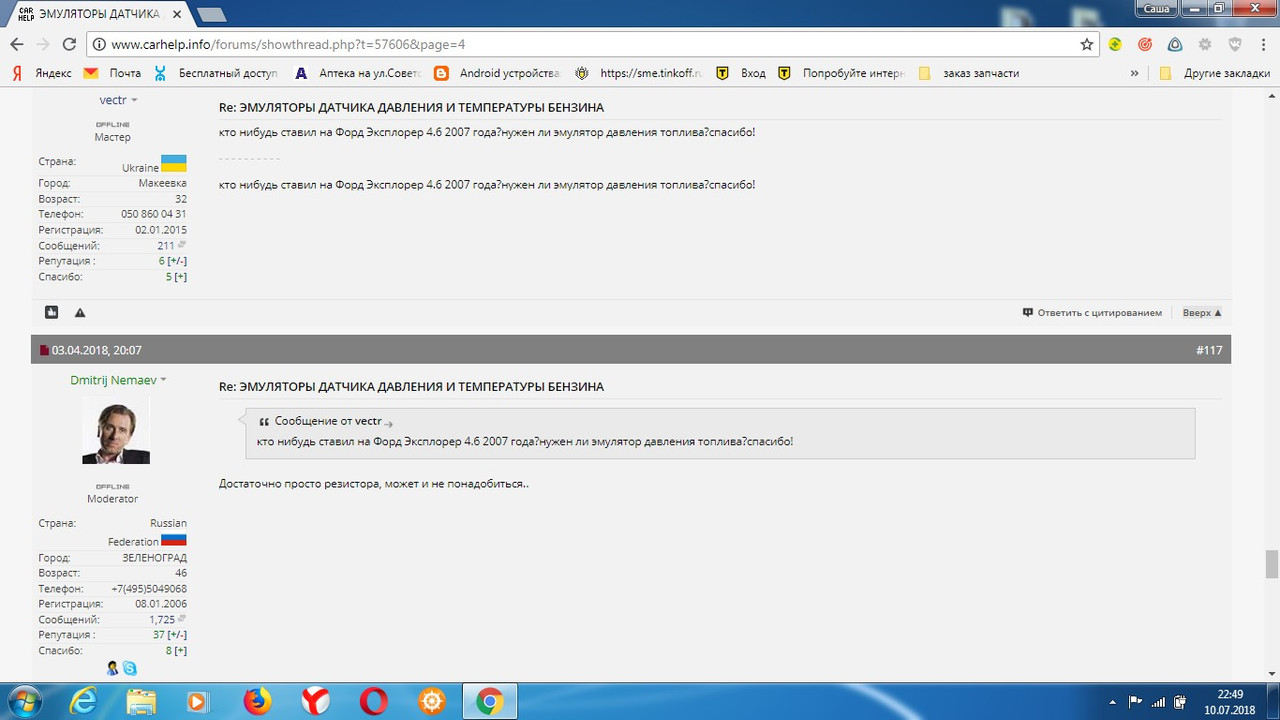
Task: Open a new browser tab
Action: click(x=210, y=14)
